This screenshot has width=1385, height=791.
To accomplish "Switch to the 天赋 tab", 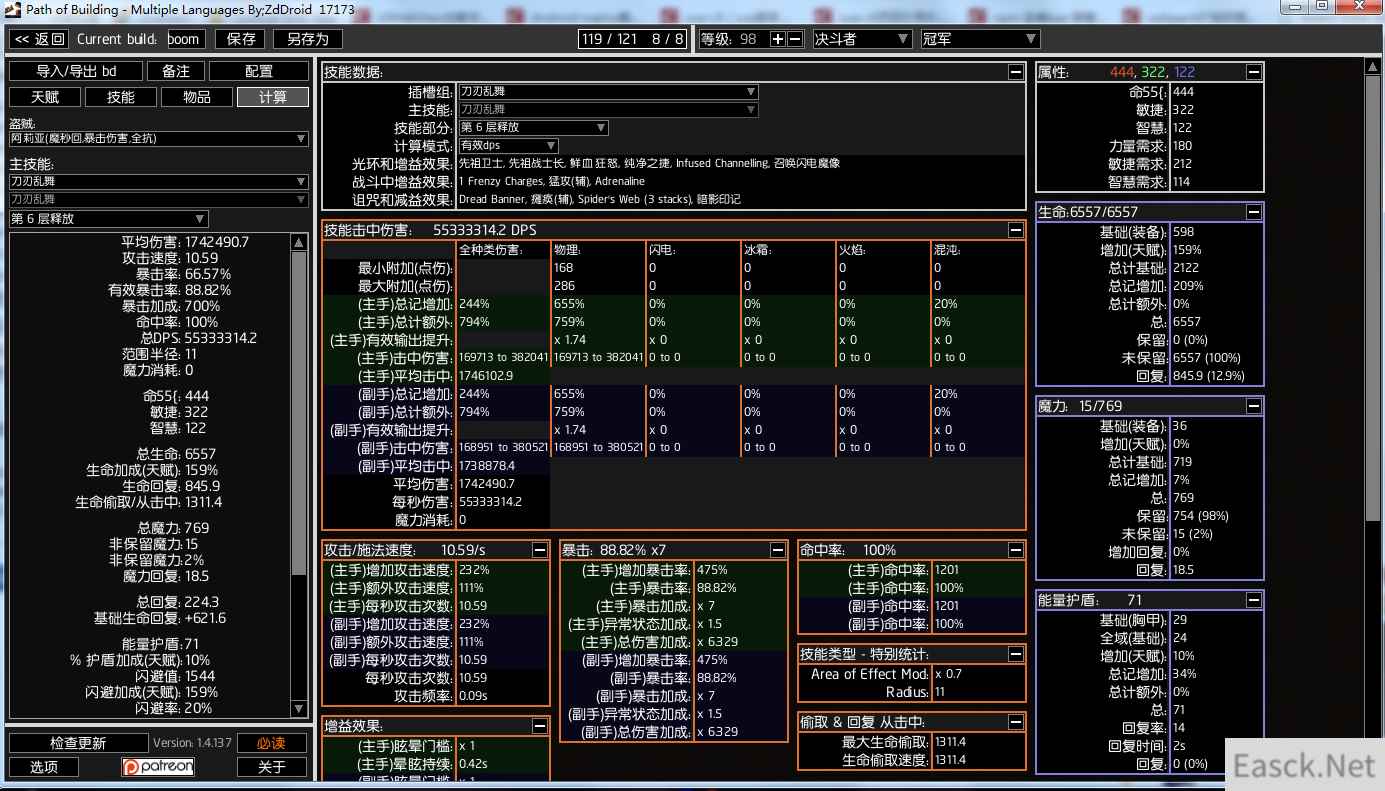I will pos(45,97).
